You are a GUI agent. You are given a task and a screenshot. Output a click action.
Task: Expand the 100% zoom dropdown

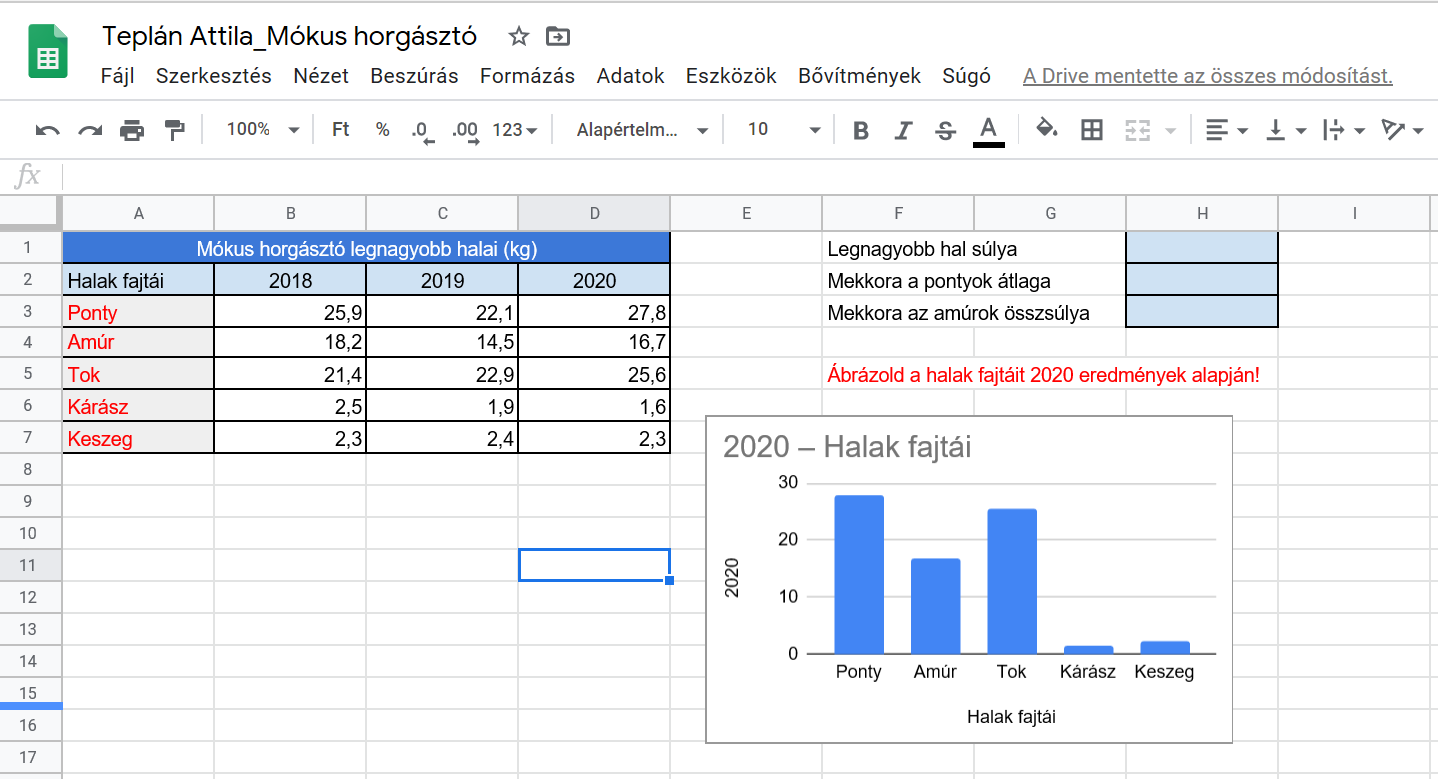click(x=263, y=130)
